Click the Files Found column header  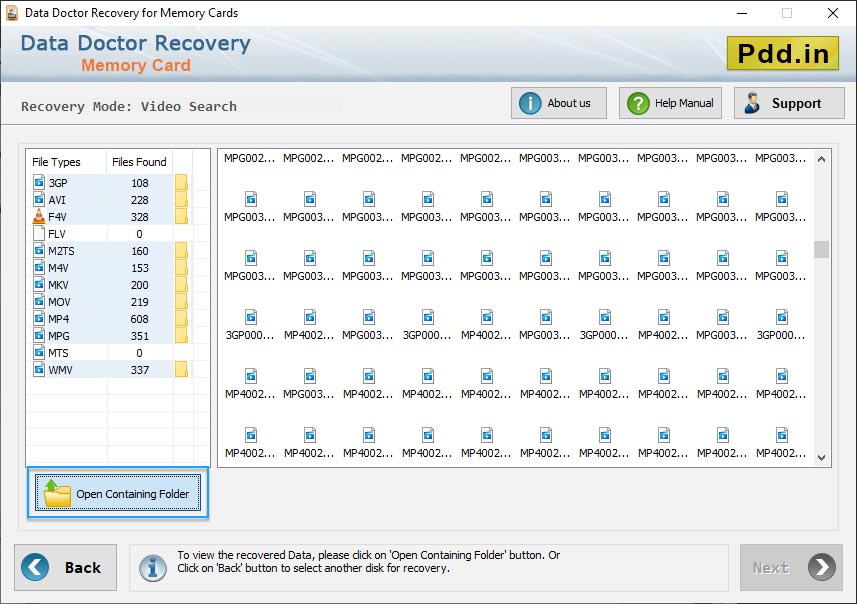pyautogui.click(x=139, y=162)
